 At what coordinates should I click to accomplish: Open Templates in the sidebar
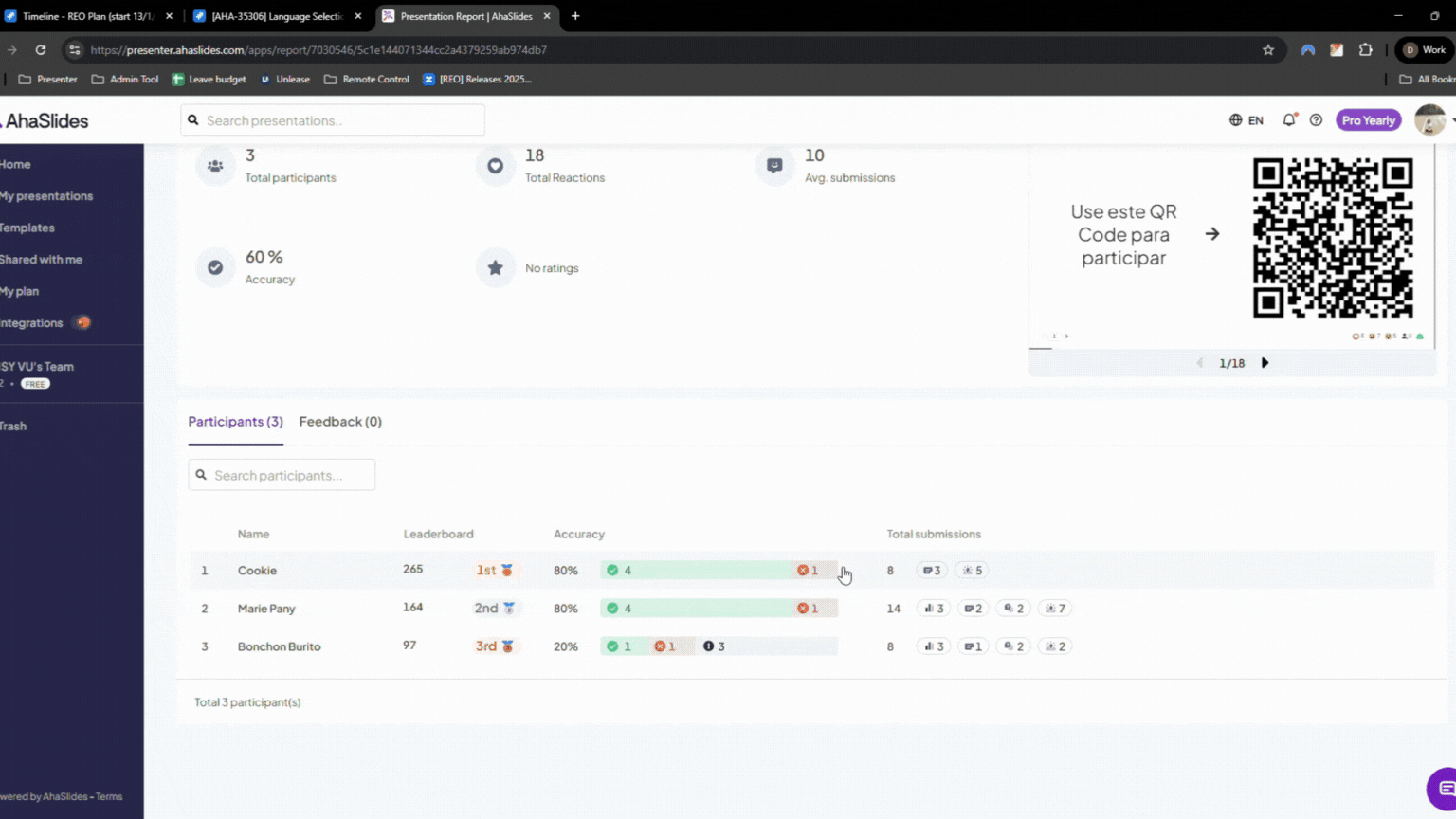pos(27,227)
